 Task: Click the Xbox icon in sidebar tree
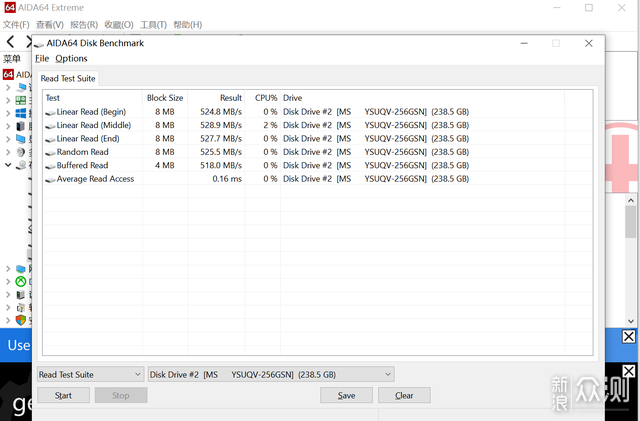[x=21, y=281]
